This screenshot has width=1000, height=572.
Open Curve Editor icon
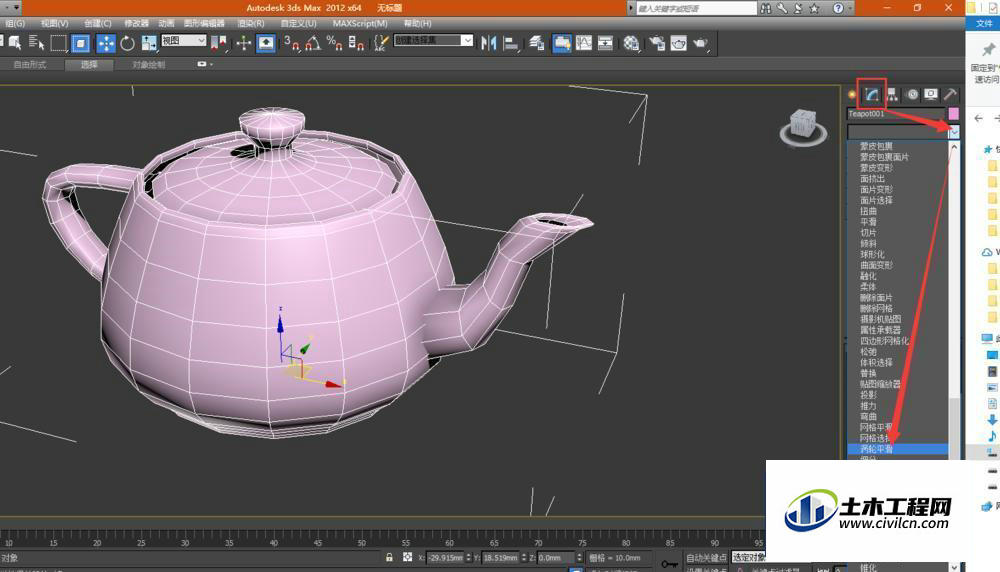pyautogui.click(x=584, y=43)
